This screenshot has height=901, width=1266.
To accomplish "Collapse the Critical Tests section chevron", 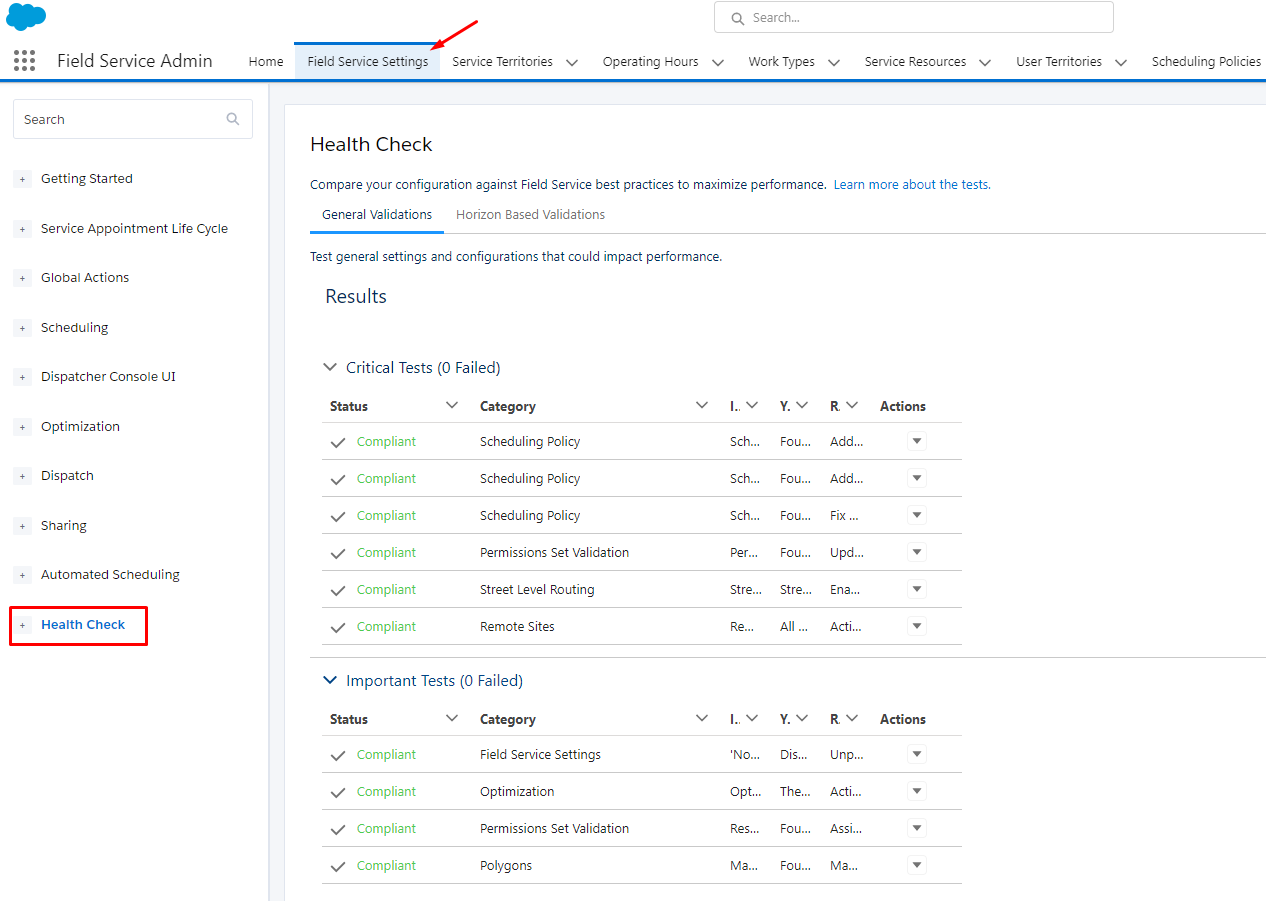I will (330, 368).
